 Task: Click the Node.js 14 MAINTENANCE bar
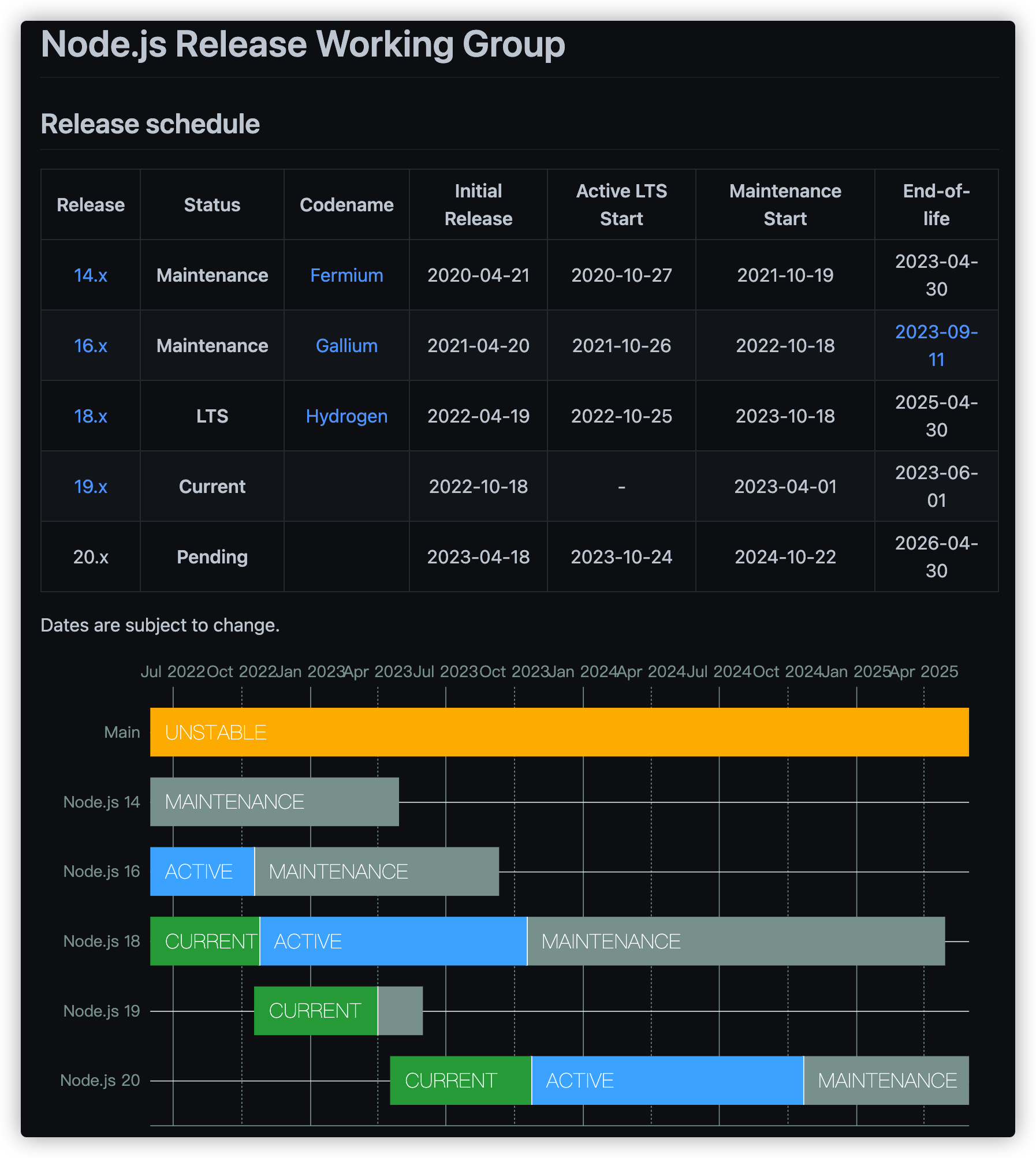click(x=274, y=802)
